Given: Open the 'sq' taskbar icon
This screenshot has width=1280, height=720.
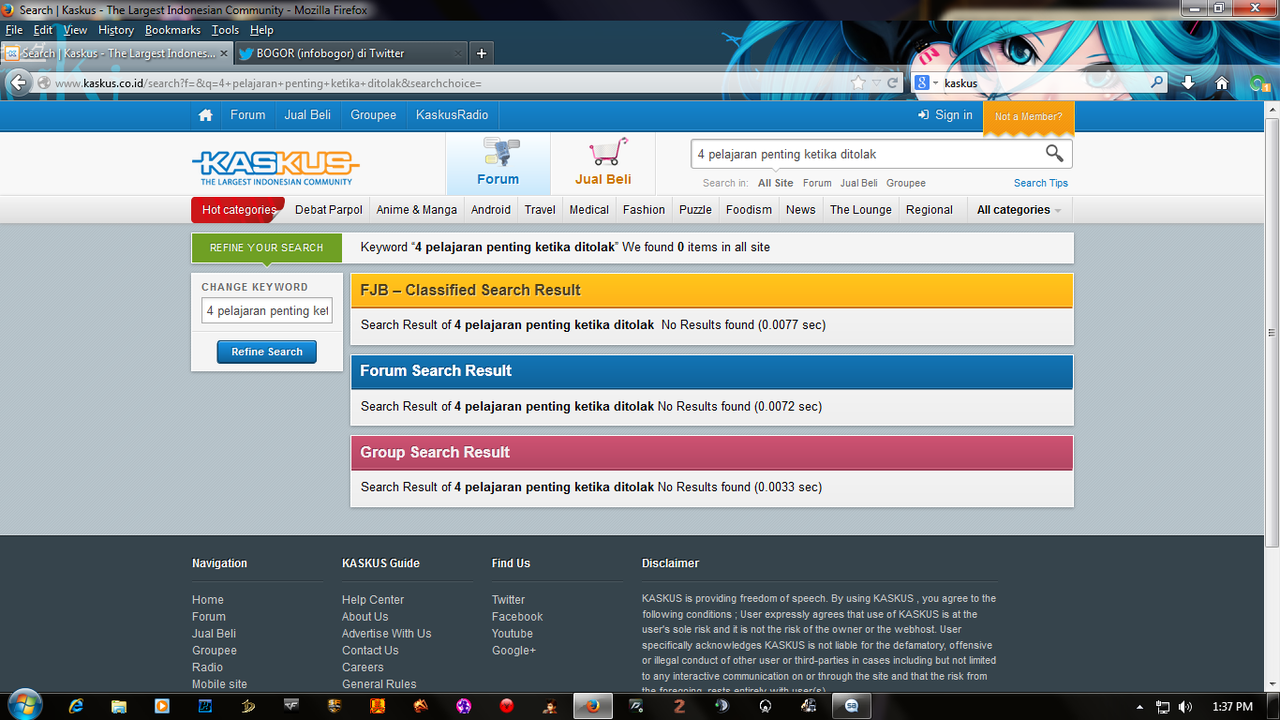Looking at the screenshot, I should point(851,706).
